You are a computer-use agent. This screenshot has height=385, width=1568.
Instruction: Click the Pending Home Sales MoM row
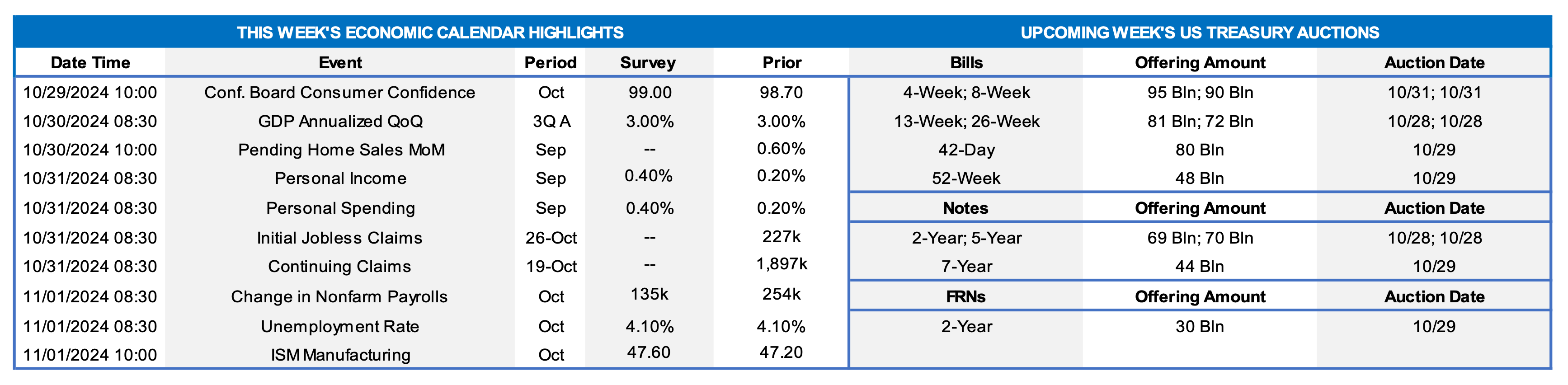click(341, 150)
